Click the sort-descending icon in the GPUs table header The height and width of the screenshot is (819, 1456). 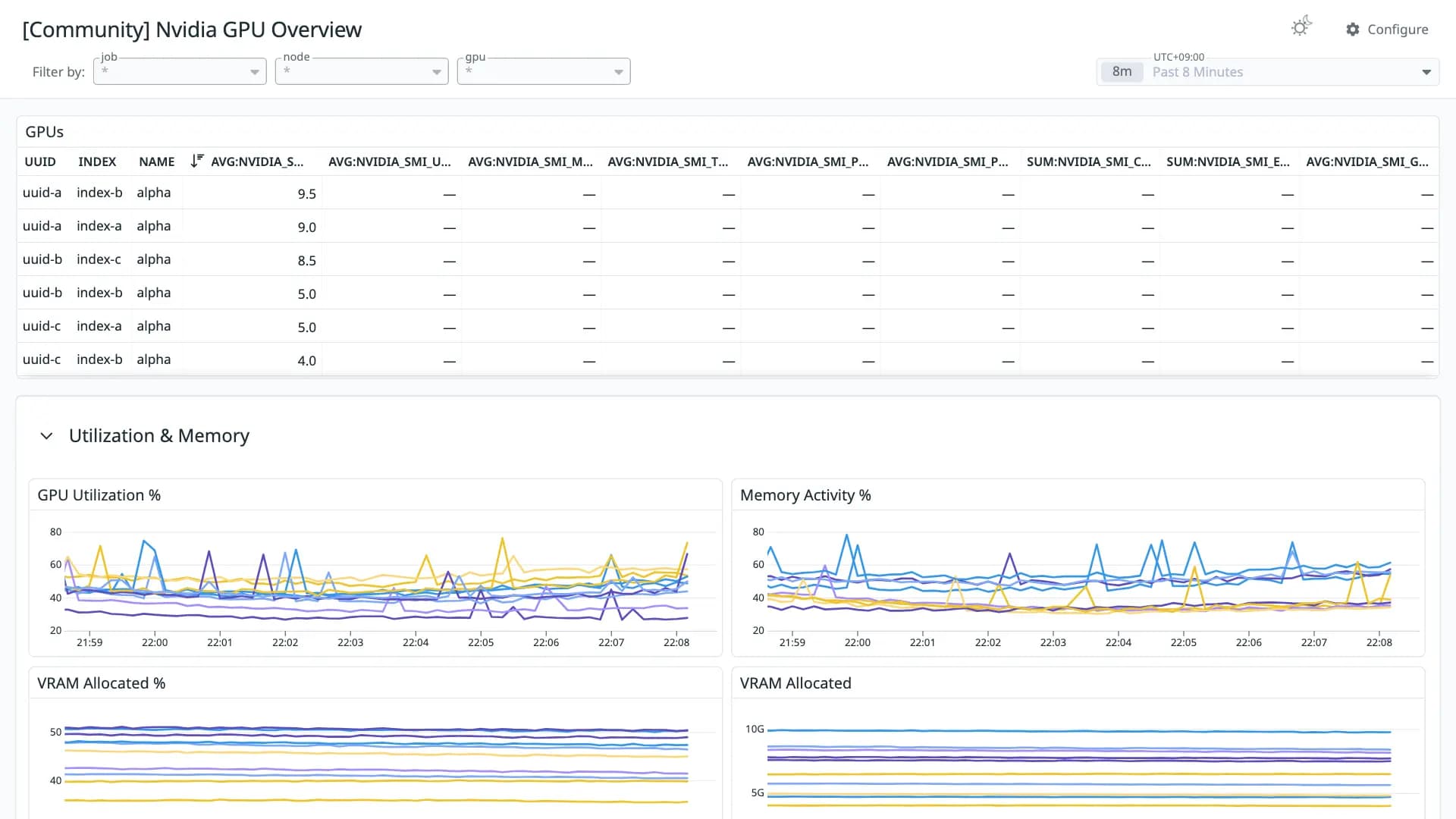click(x=197, y=161)
